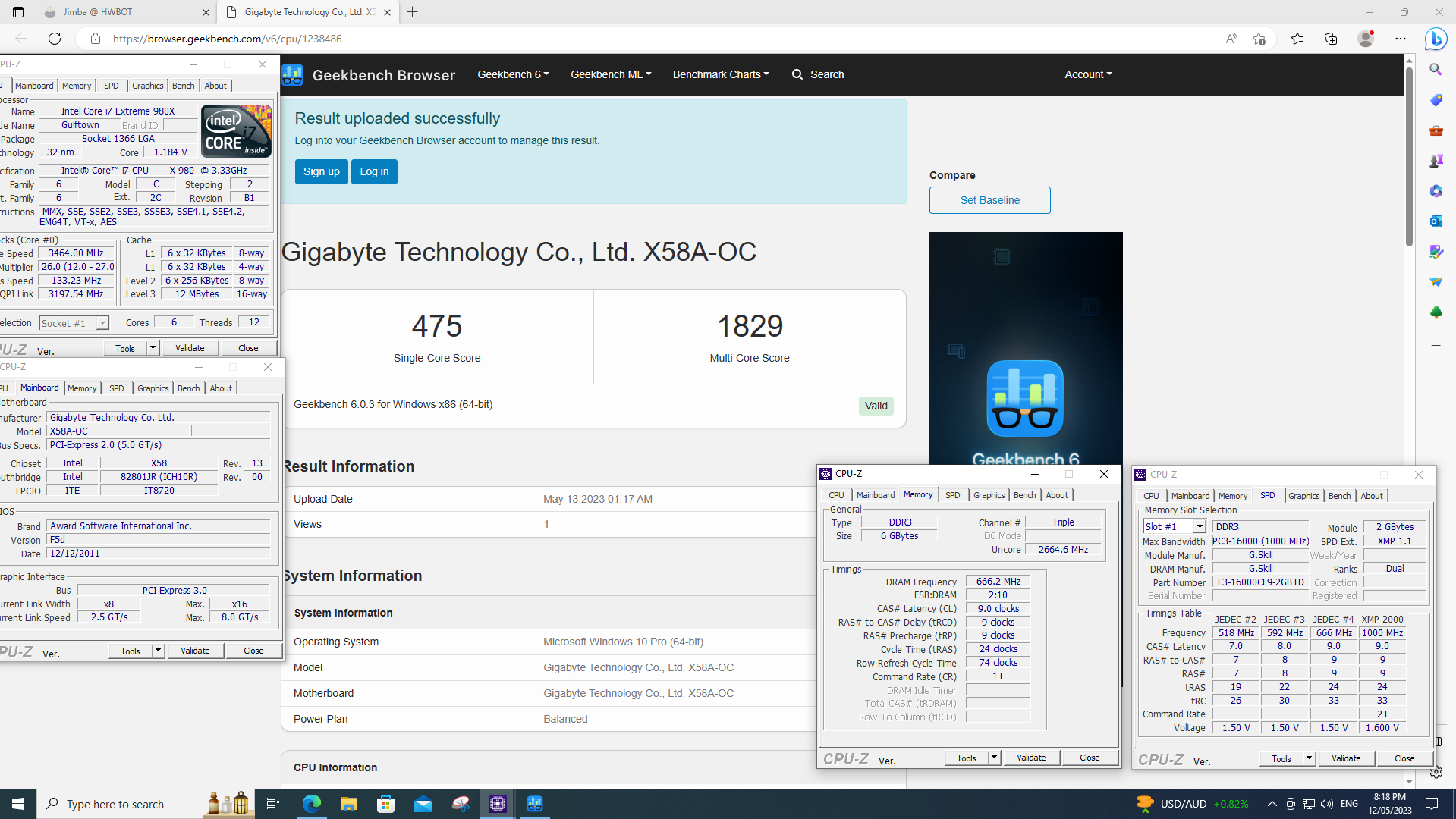
Task: Open the sidebar tools briefcase icon
Action: tap(1436, 130)
